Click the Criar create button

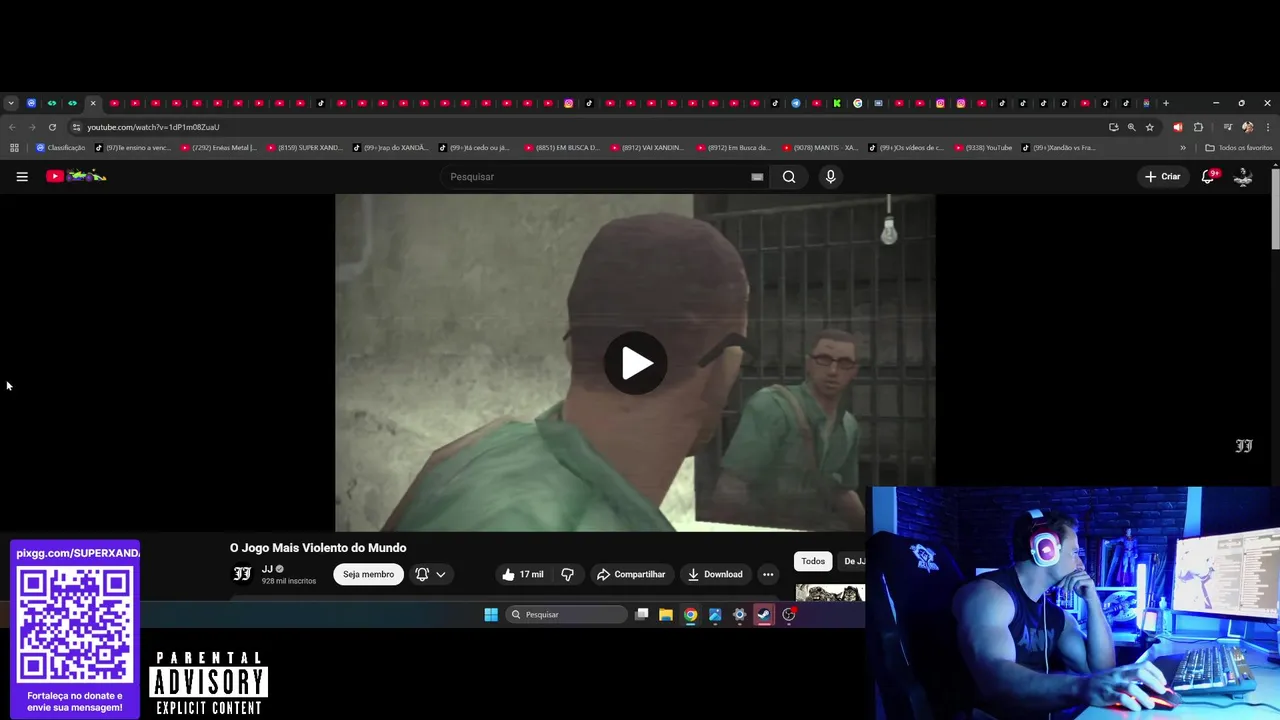1163,177
